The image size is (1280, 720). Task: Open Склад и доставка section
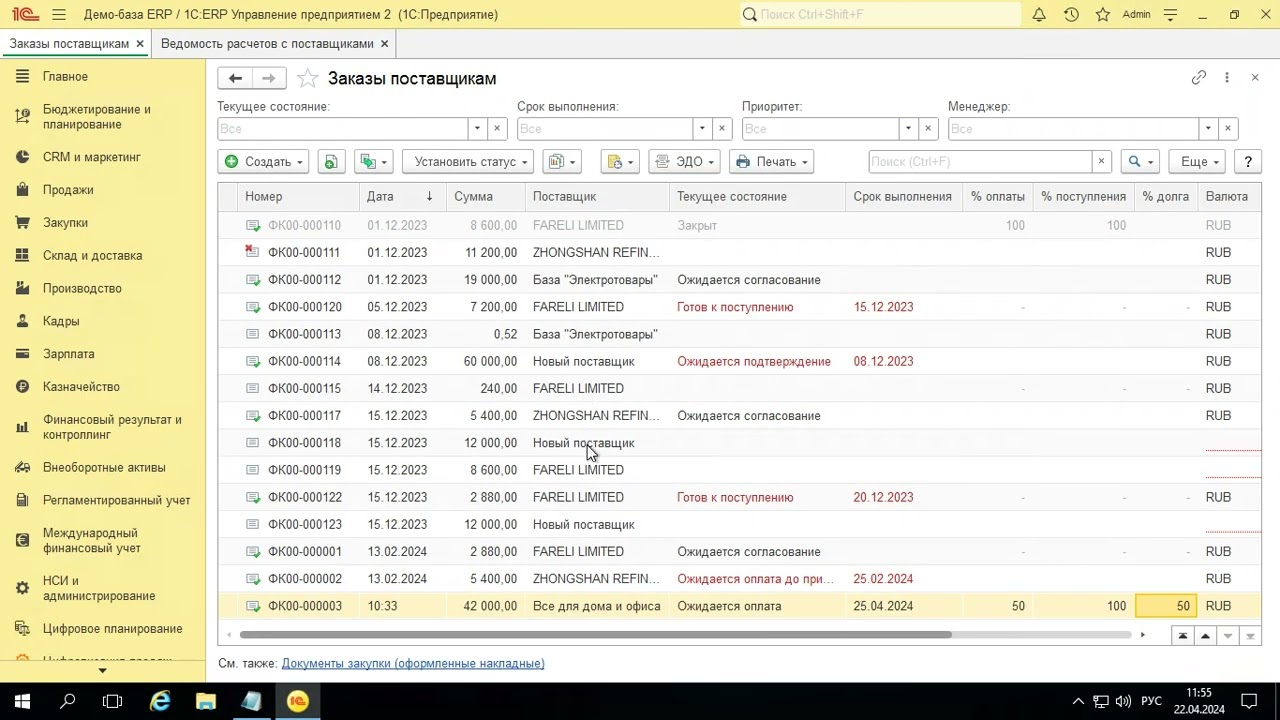coord(92,256)
